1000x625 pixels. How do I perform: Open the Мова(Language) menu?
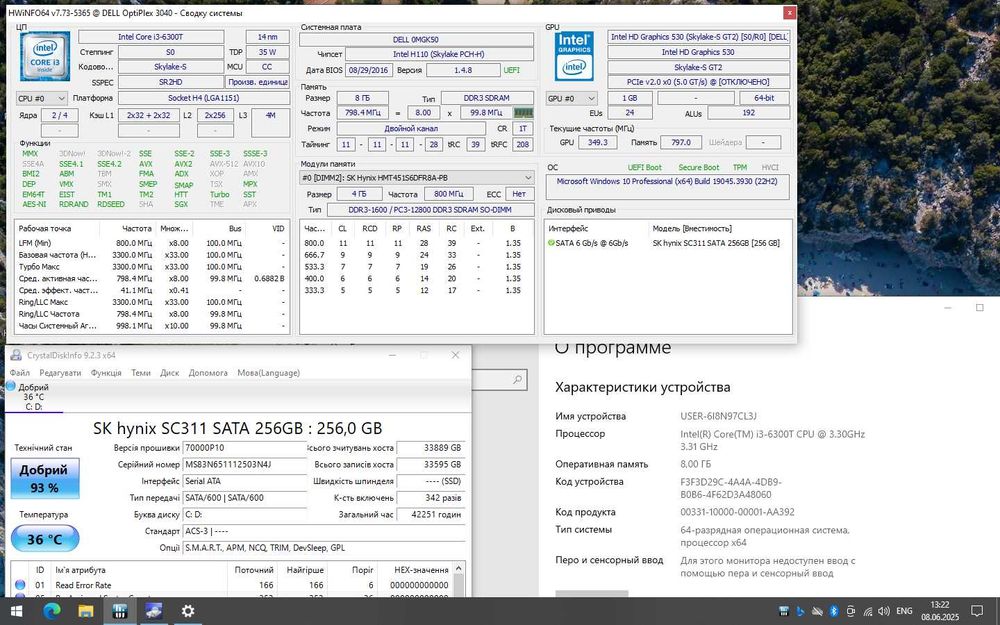click(268, 372)
